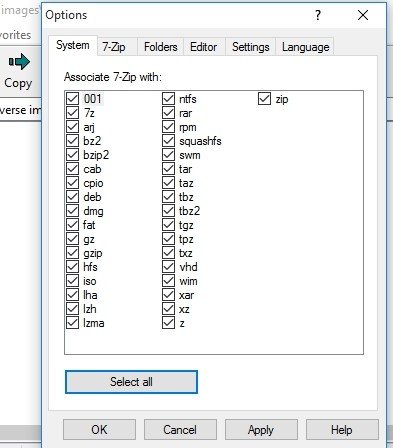393x448 pixels.
Task: Toggle the cpio checkbox
Action: coord(72,183)
